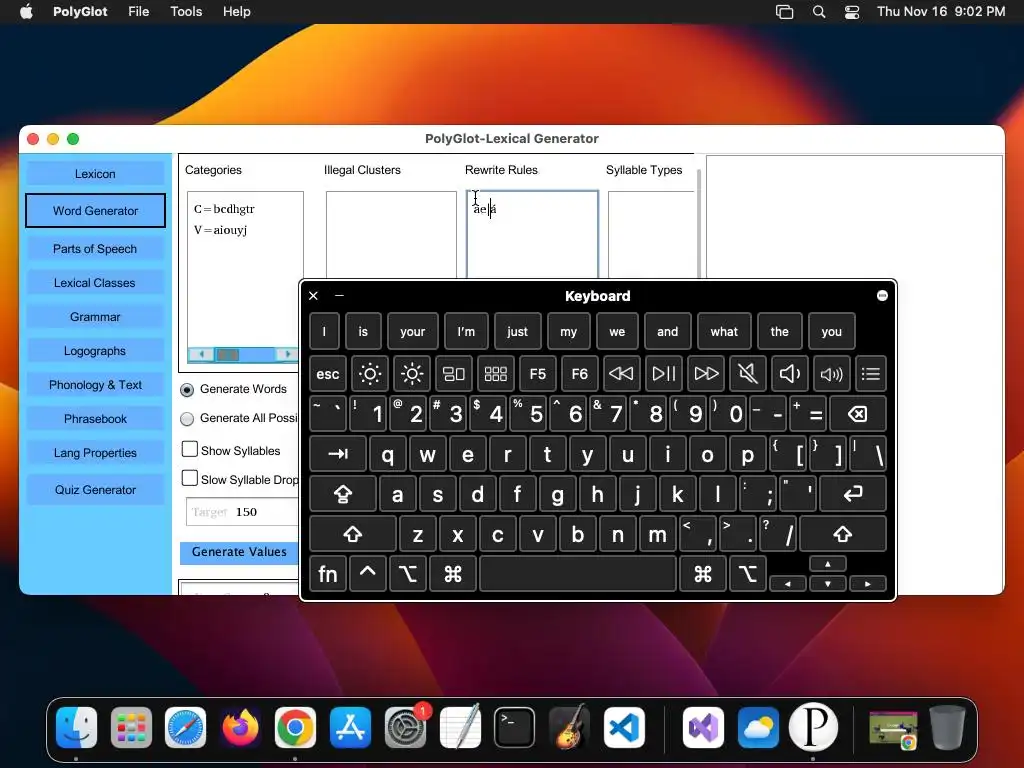Viewport: 1024px width, 768px height.
Task: Select the Generate Words radio button
Action: click(x=187, y=390)
